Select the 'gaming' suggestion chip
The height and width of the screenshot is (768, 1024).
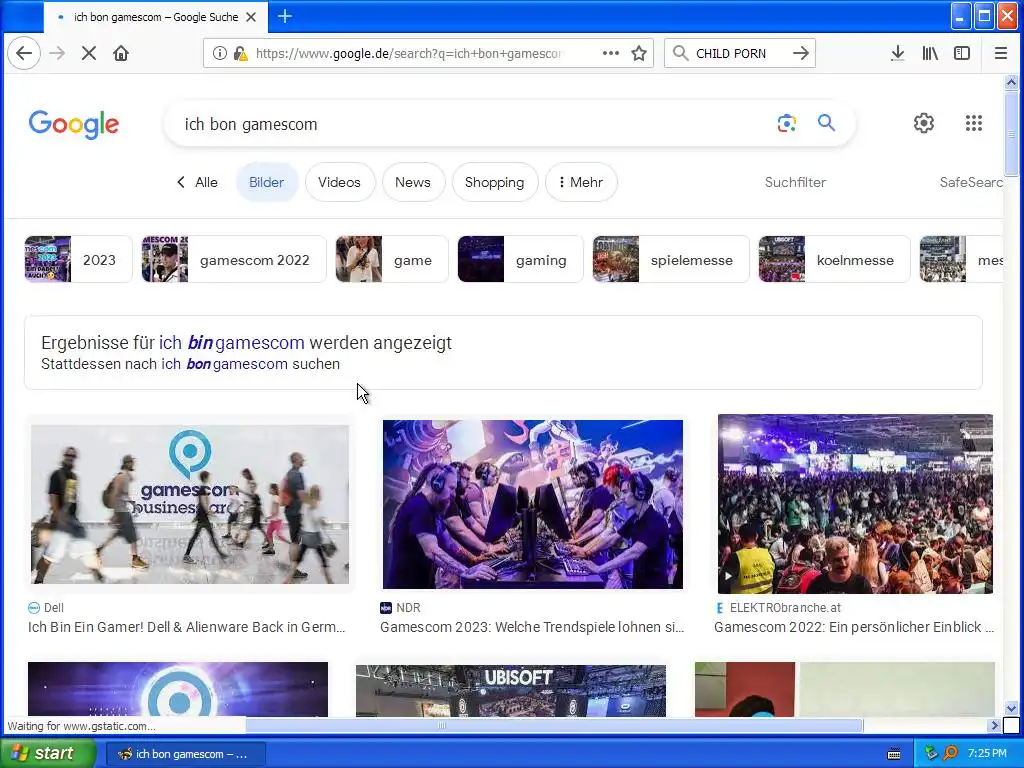pos(520,259)
